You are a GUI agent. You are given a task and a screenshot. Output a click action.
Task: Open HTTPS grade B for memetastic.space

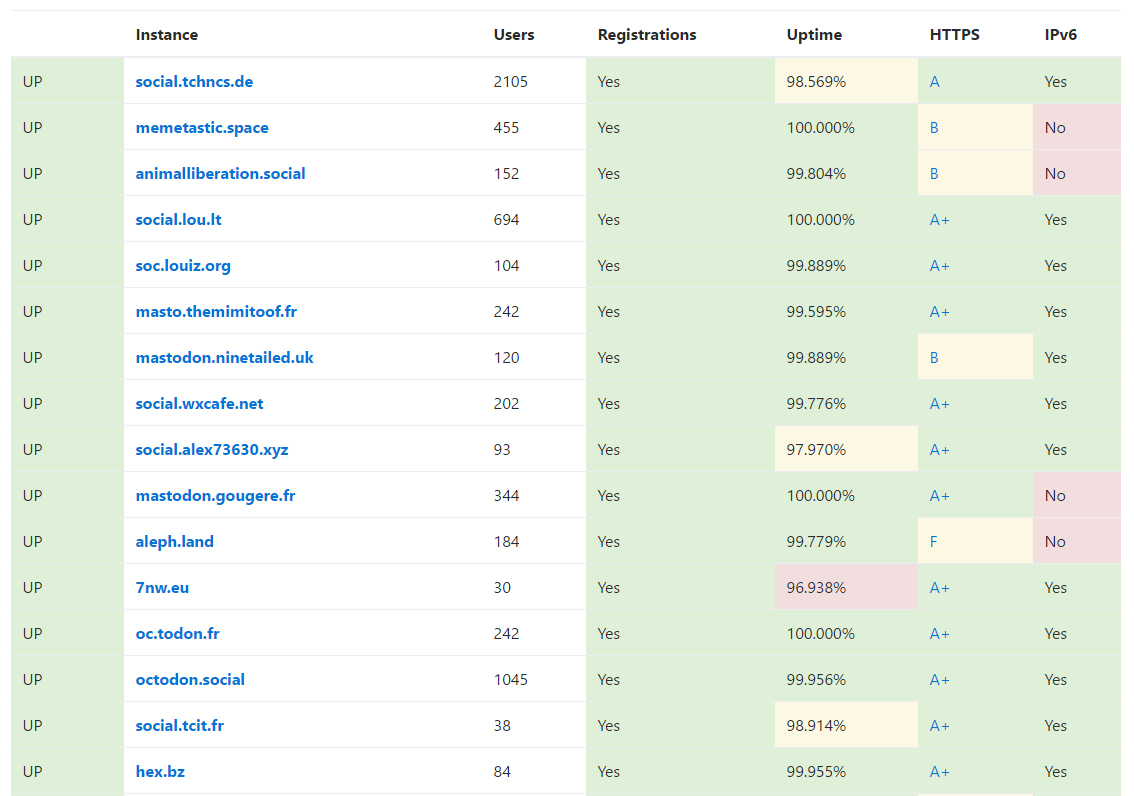click(x=934, y=127)
